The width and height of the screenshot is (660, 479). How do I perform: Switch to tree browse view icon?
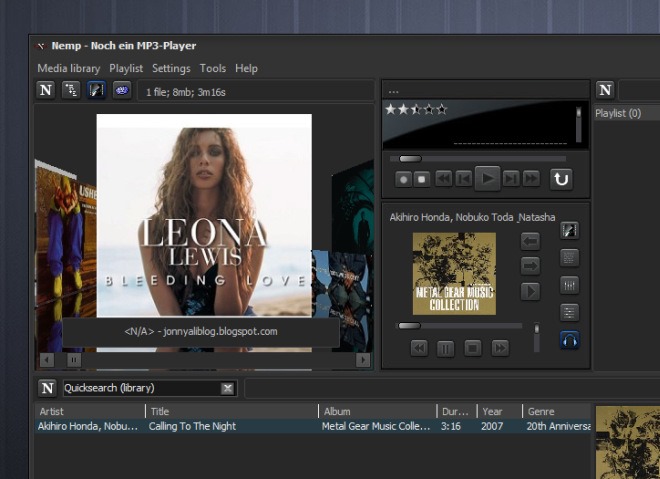(71, 90)
